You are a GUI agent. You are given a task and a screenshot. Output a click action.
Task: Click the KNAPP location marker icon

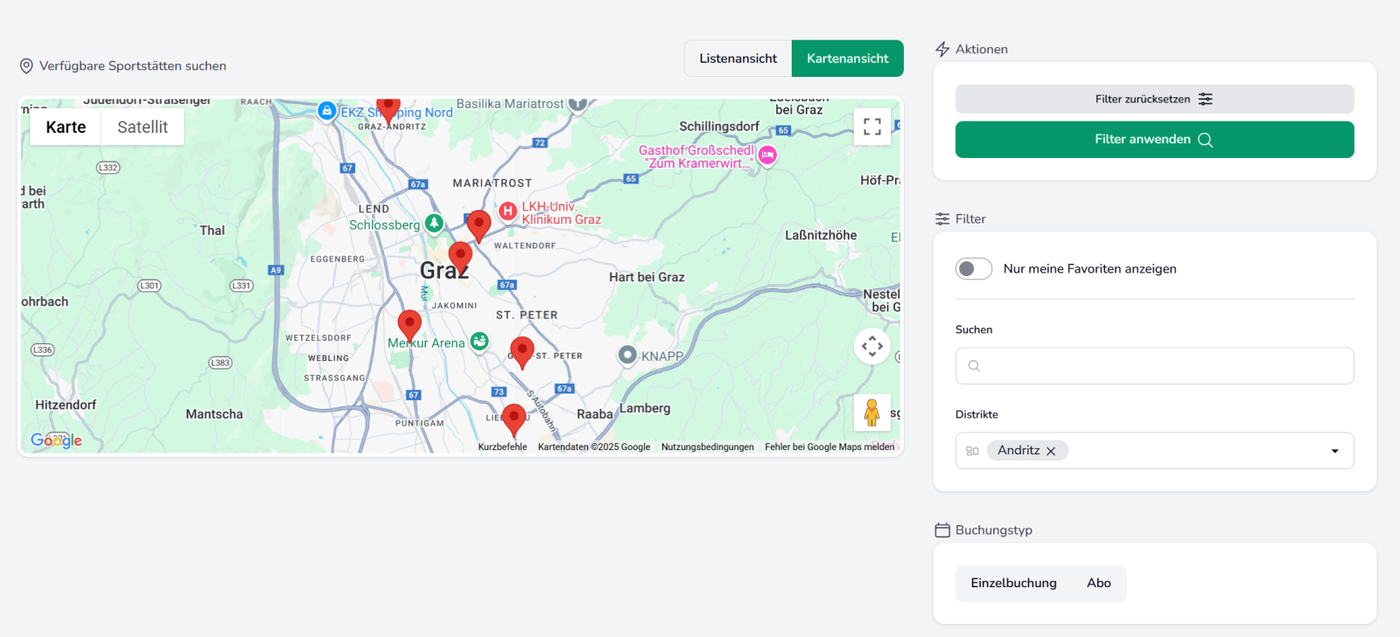627,354
